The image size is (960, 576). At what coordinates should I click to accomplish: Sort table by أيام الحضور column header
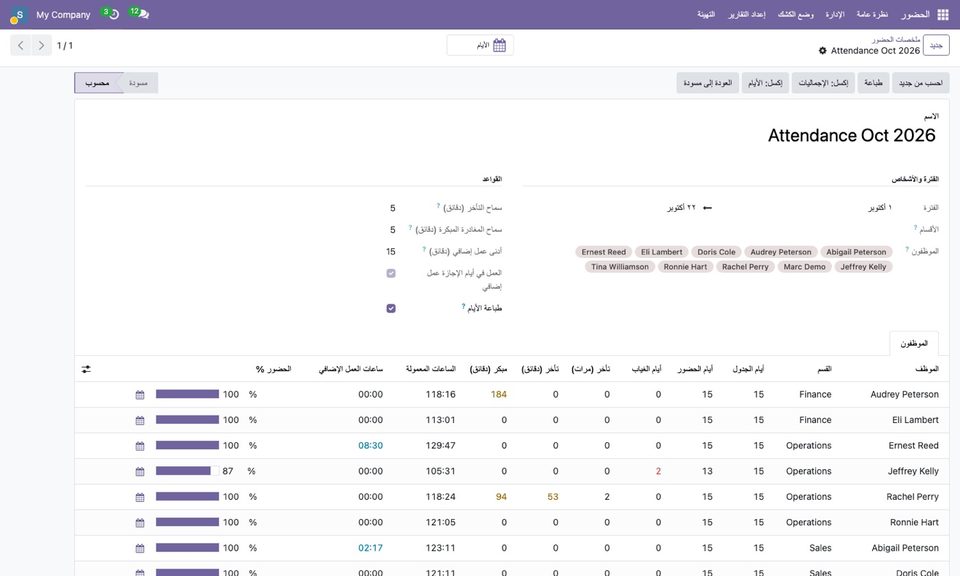coord(695,369)
